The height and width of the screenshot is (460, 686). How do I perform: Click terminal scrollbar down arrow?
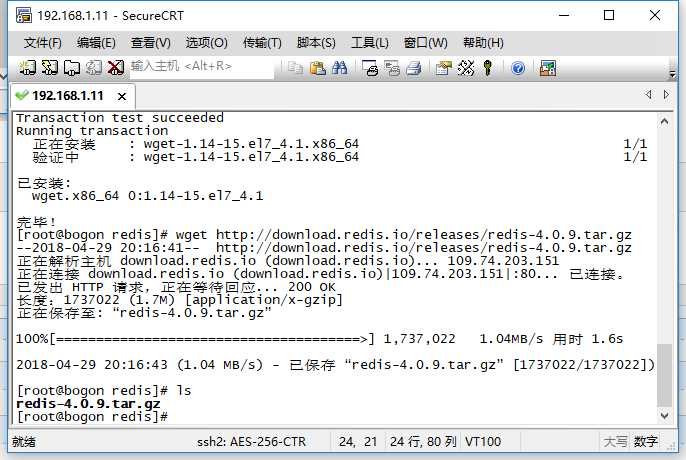(664, 416)
